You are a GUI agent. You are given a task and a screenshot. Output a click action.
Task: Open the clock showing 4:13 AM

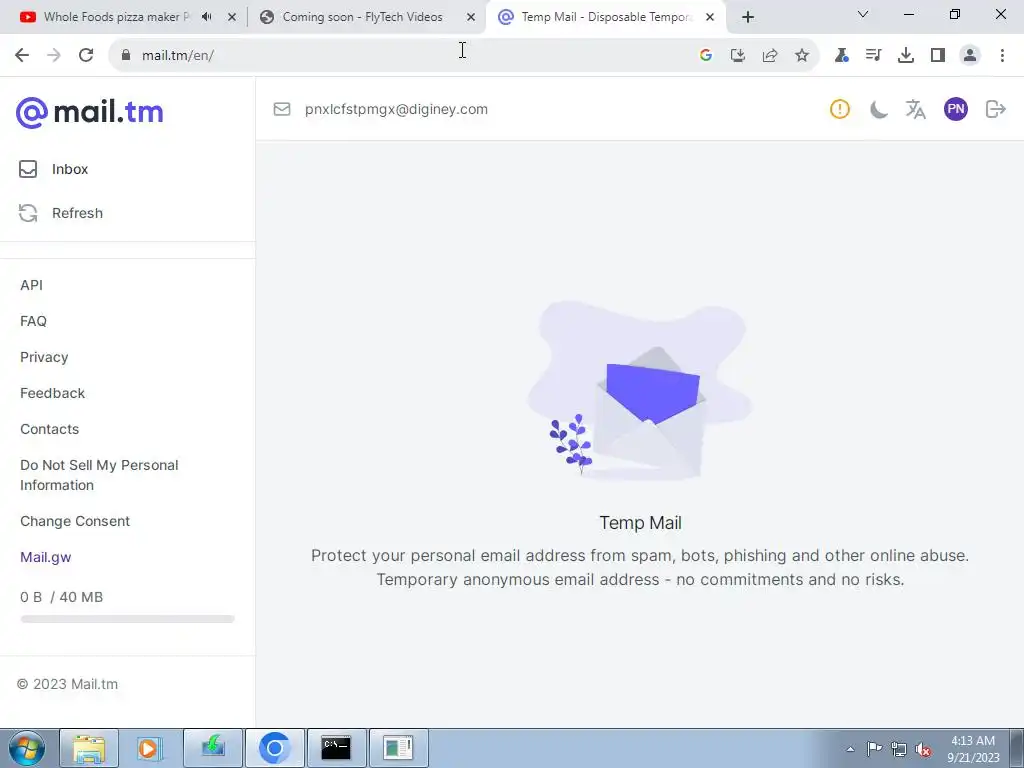pos(973,749)
